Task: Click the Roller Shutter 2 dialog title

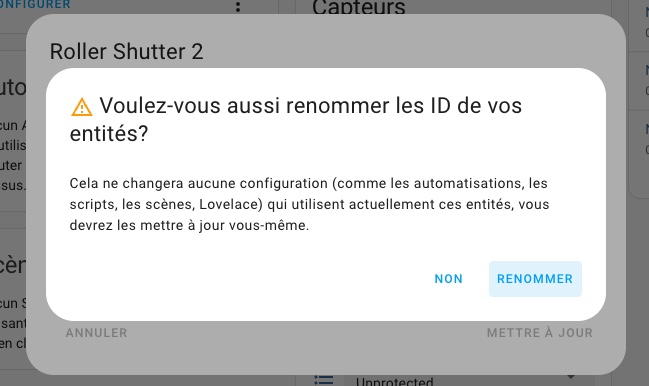Action: coord(126,52)
